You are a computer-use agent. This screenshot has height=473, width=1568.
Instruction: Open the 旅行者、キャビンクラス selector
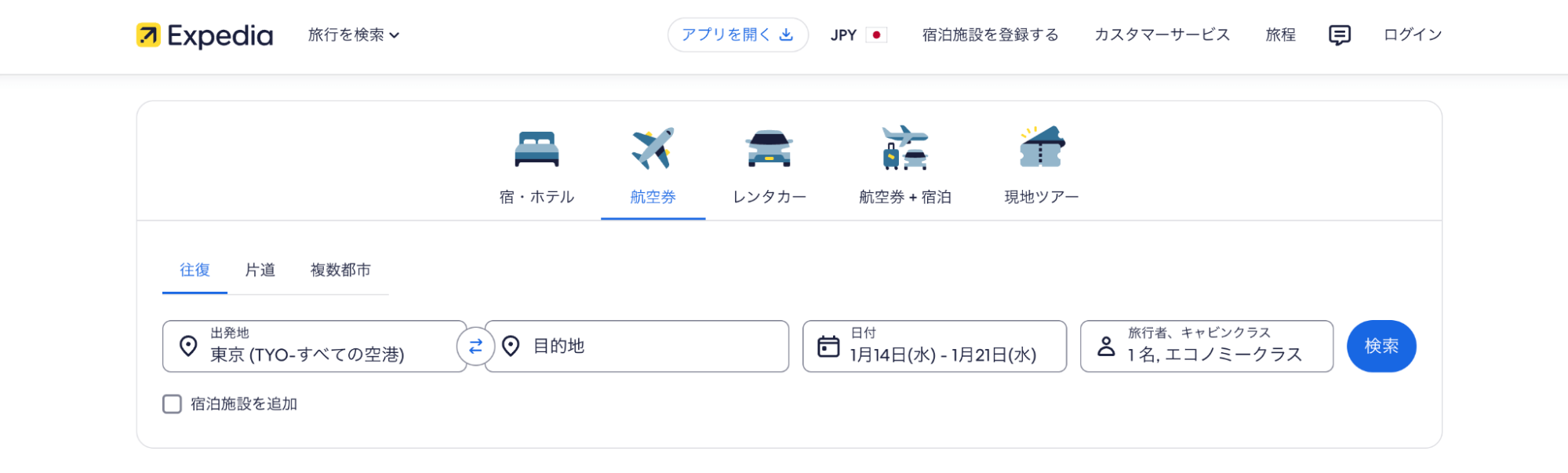click(1206, 346)
